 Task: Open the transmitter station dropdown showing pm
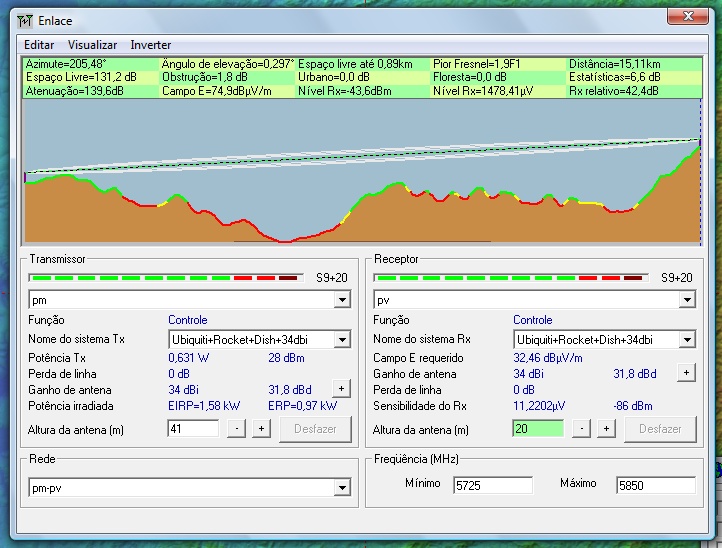click(342, 300)
